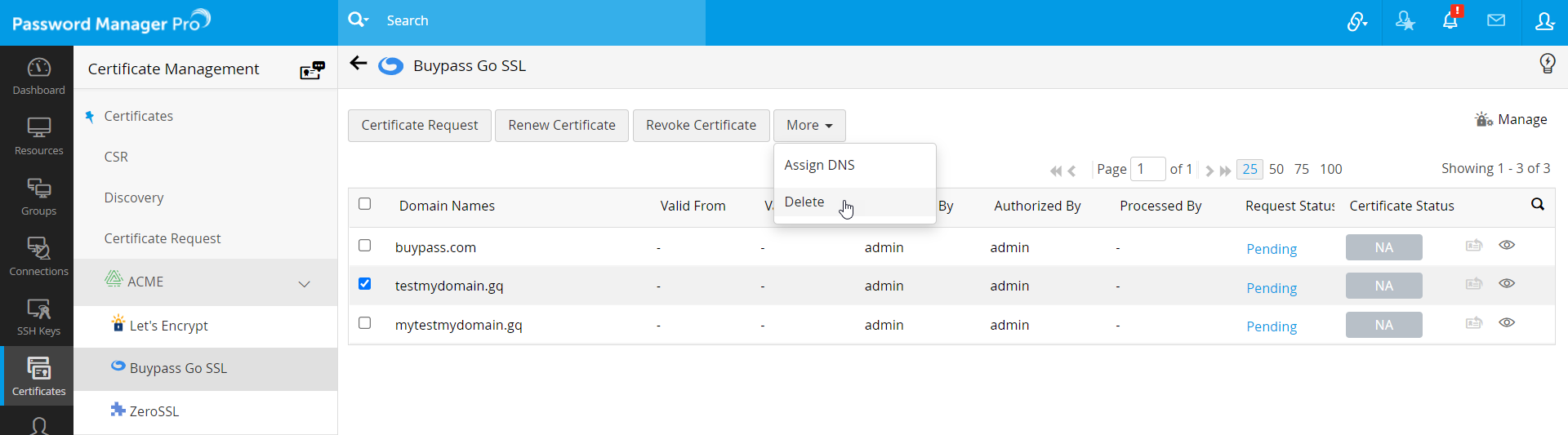The height and width of the screenshot is (435, 1568).
Task: Click the page number input field
Action: tap(1147, 169)
